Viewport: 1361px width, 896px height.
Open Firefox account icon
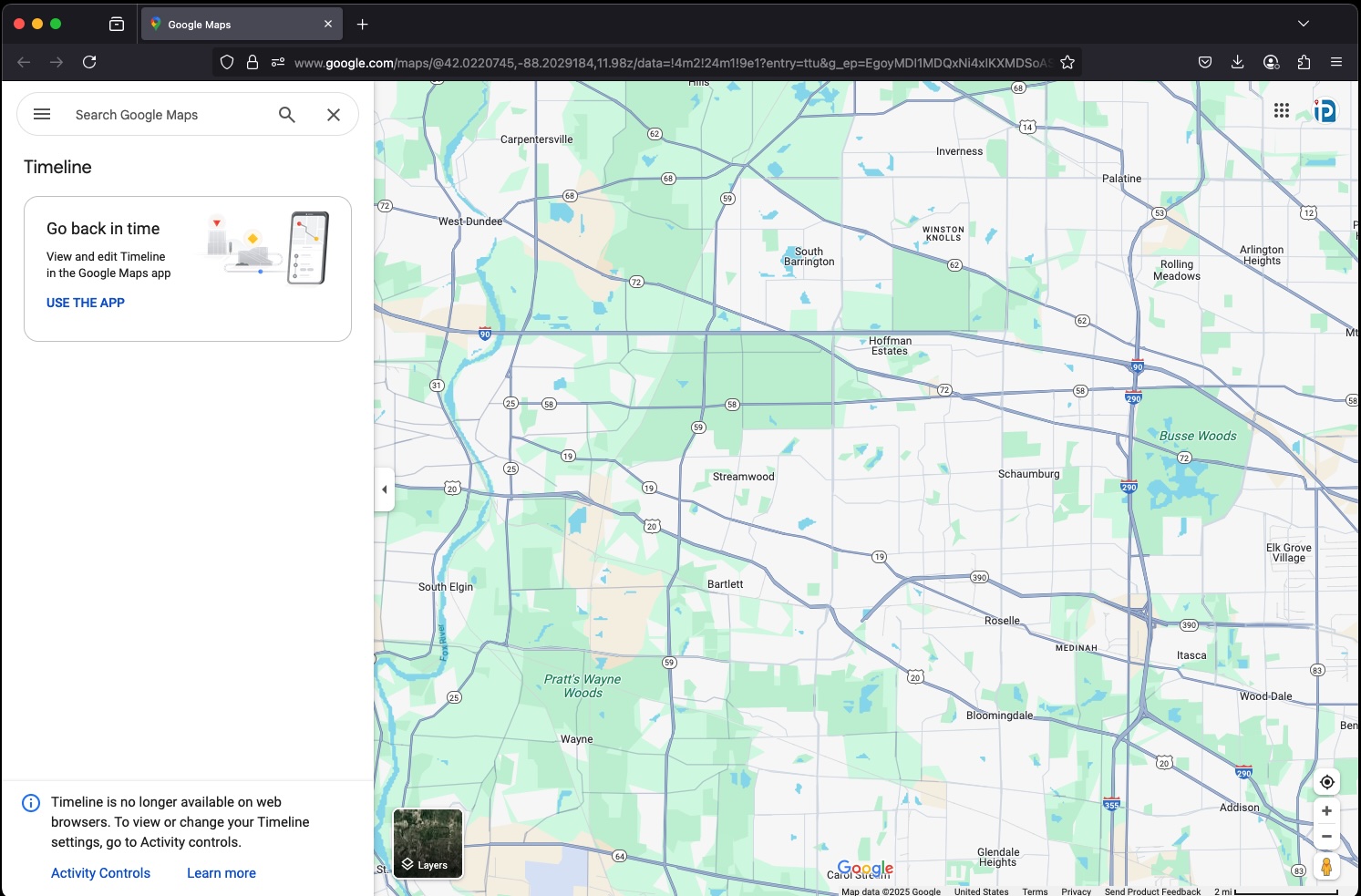point(1271,62)
